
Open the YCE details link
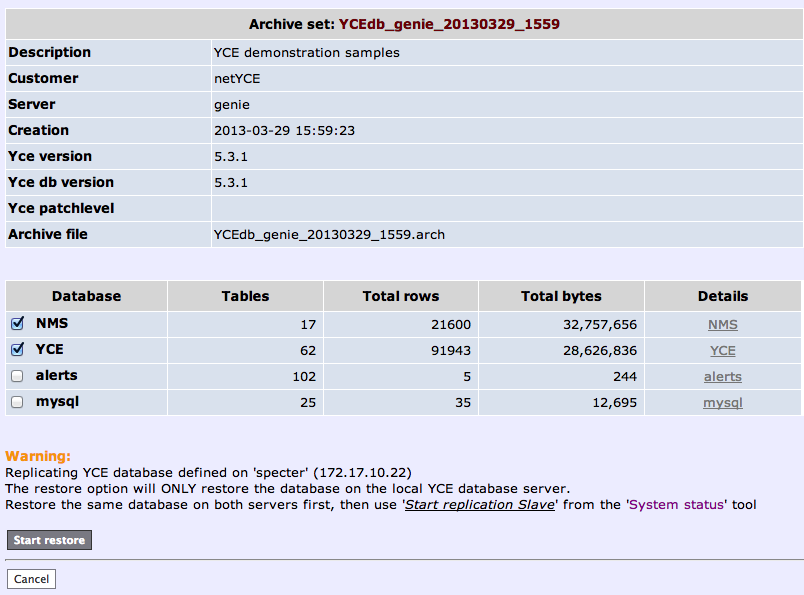[722, 351]
